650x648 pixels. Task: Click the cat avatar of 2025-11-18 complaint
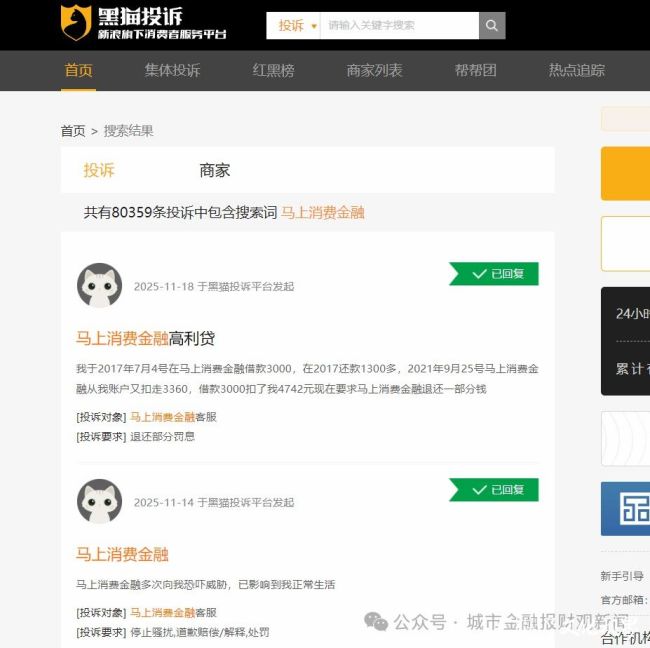99,285
